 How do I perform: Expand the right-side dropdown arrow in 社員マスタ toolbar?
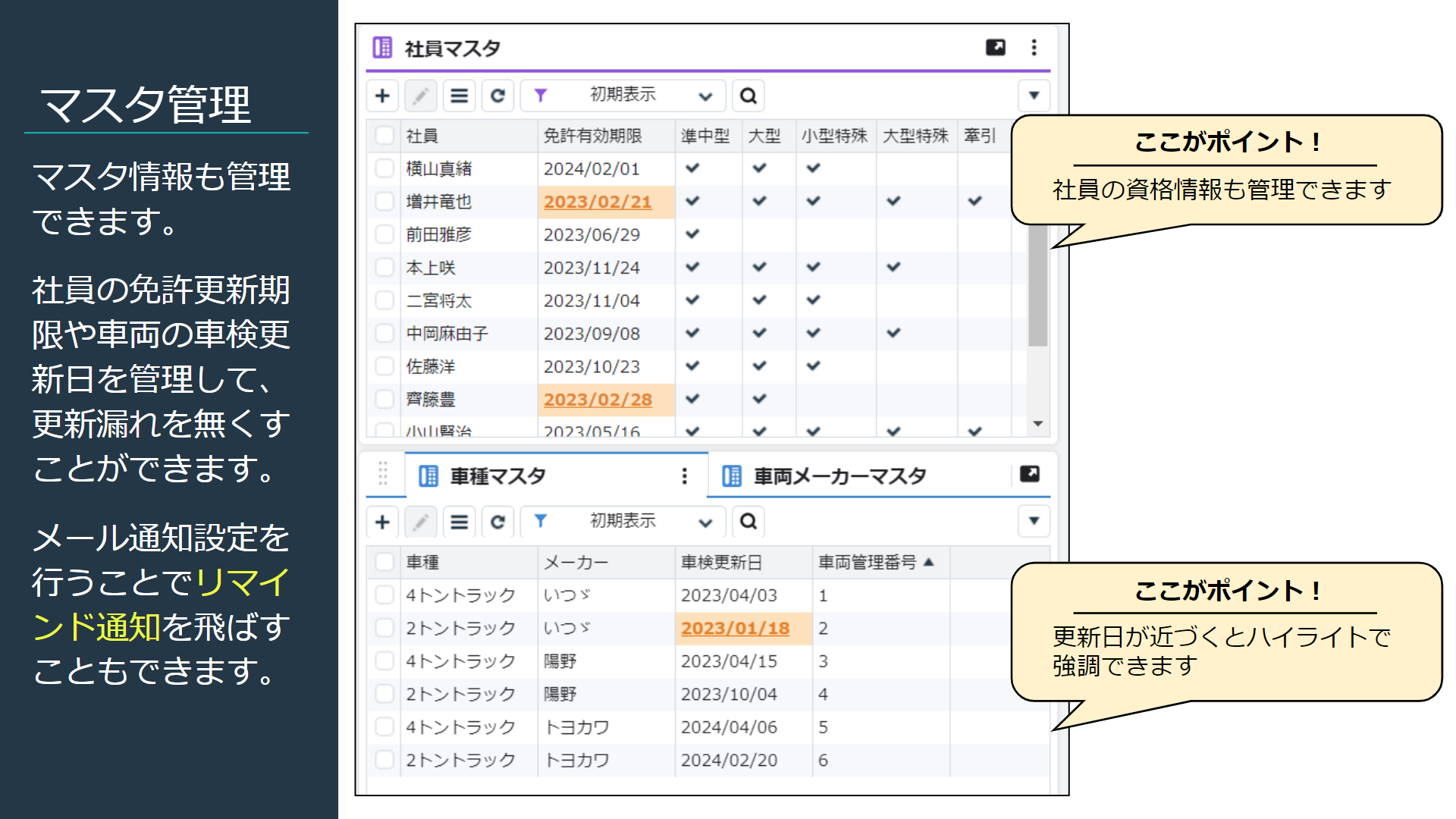coord(1033,96)
